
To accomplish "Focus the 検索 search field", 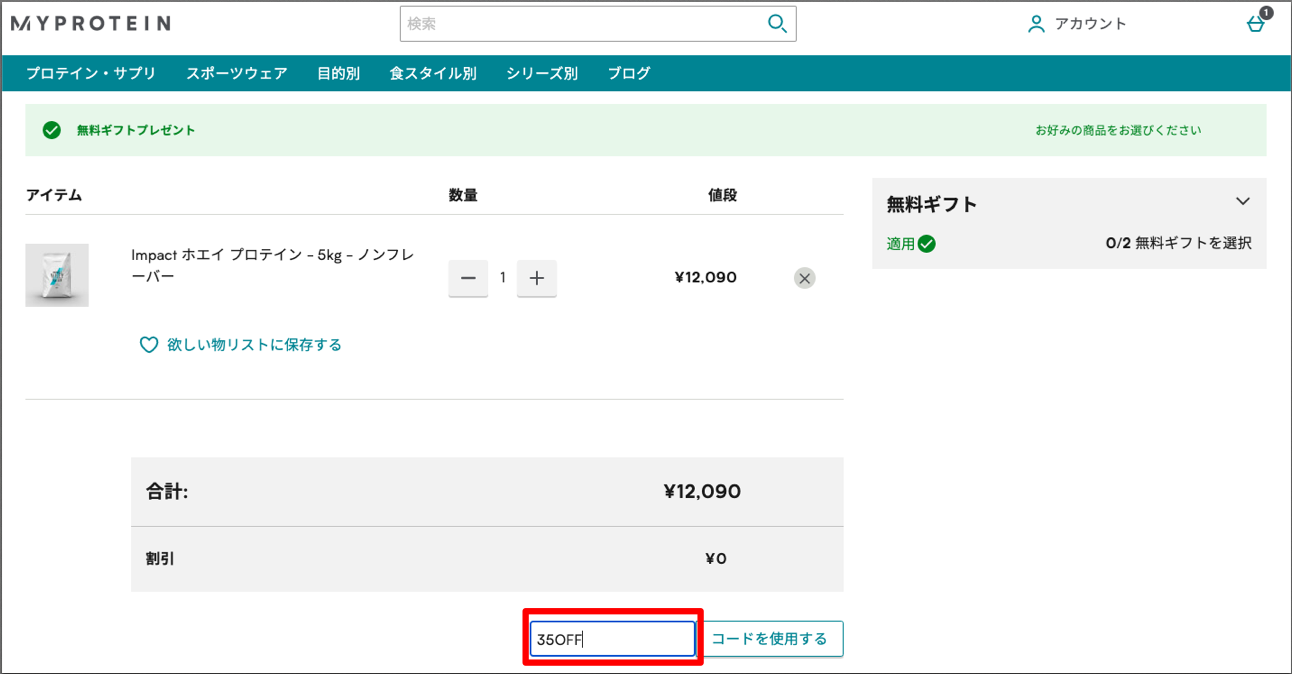I will tap(583, 24).
